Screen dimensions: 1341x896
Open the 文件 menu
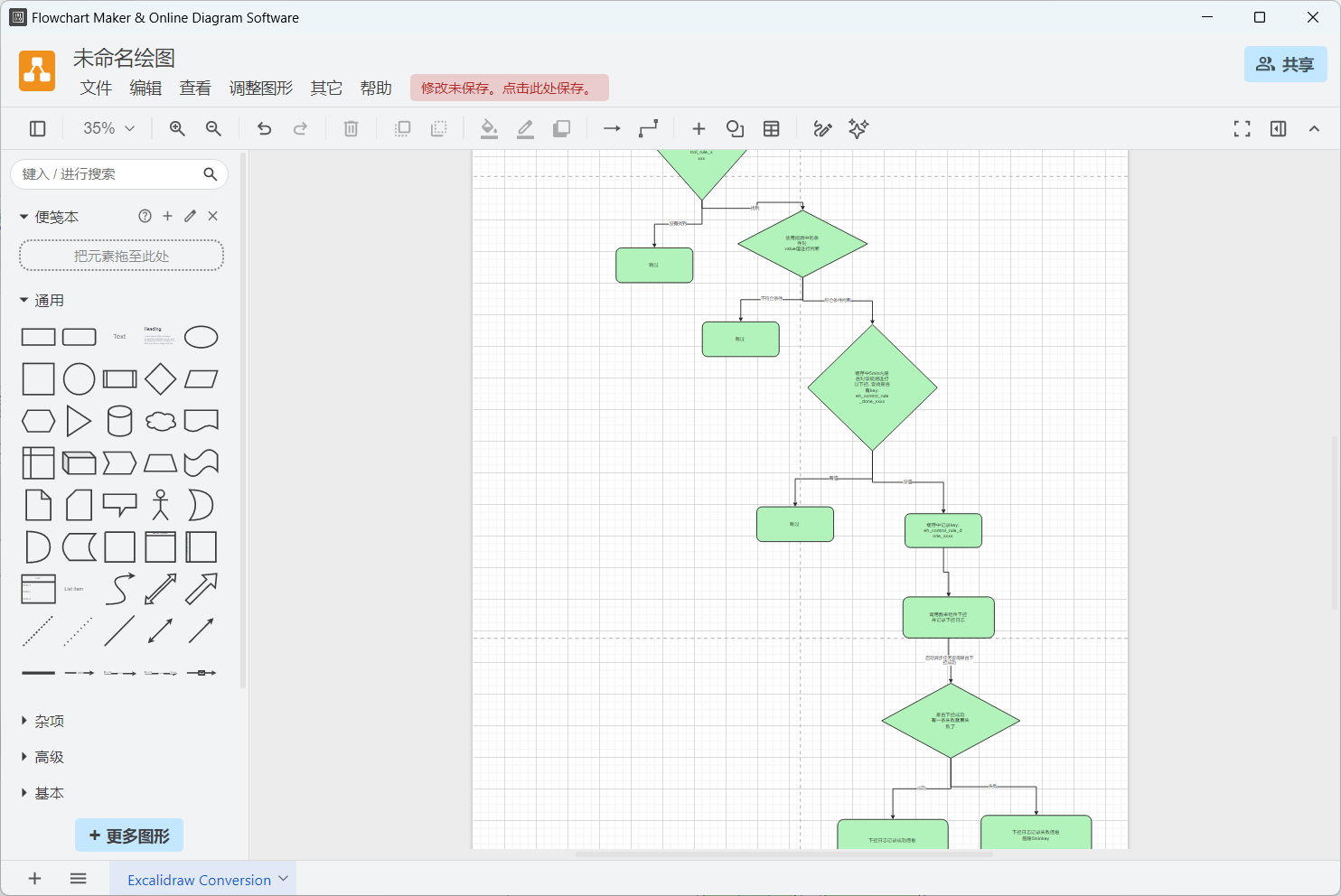pos(96,88)
